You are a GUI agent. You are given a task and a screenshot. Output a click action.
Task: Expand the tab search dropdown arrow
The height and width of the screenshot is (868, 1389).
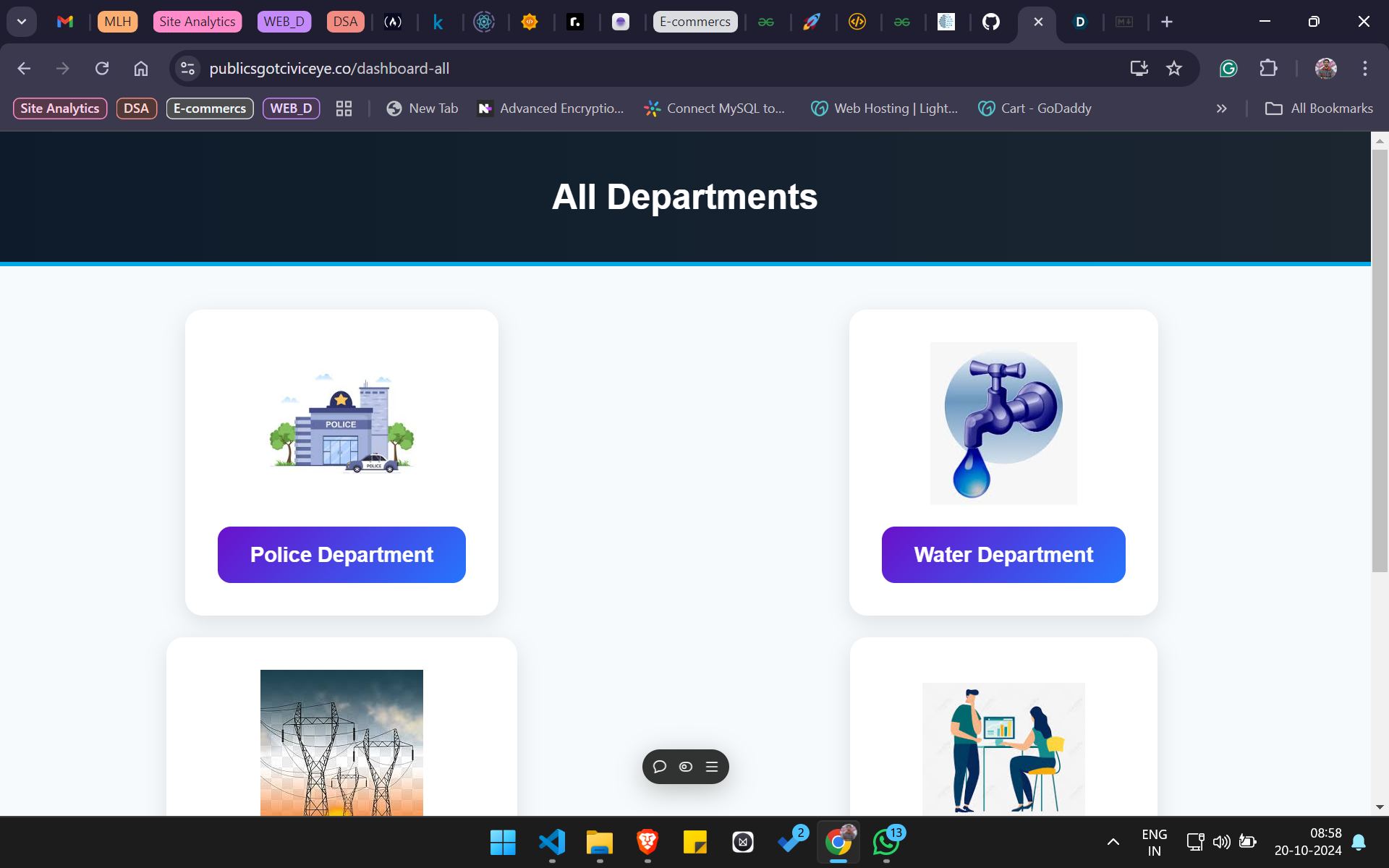pyautogui.click(x=22, y=22)
